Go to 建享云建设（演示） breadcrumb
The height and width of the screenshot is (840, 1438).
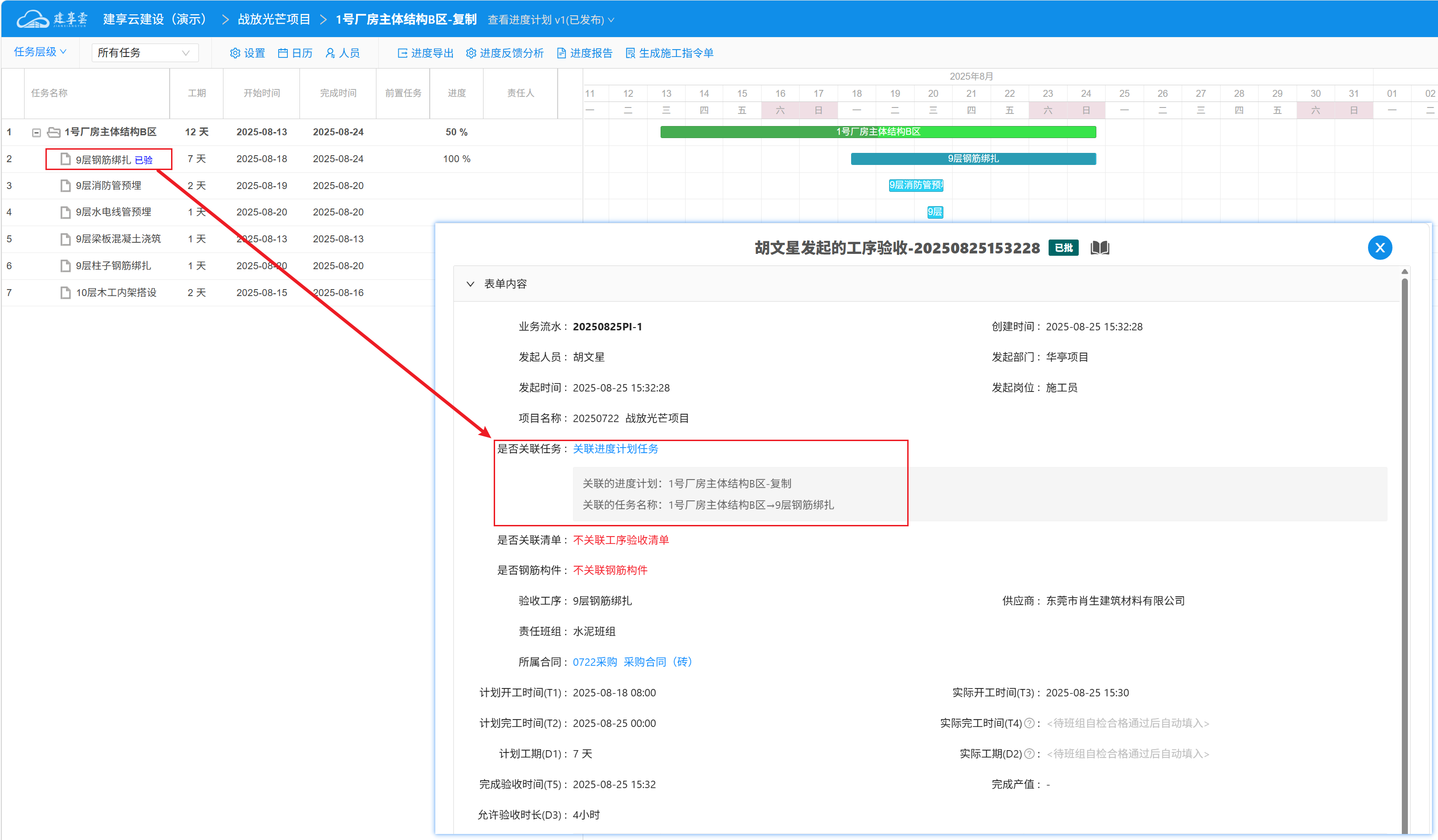(155, 19)
